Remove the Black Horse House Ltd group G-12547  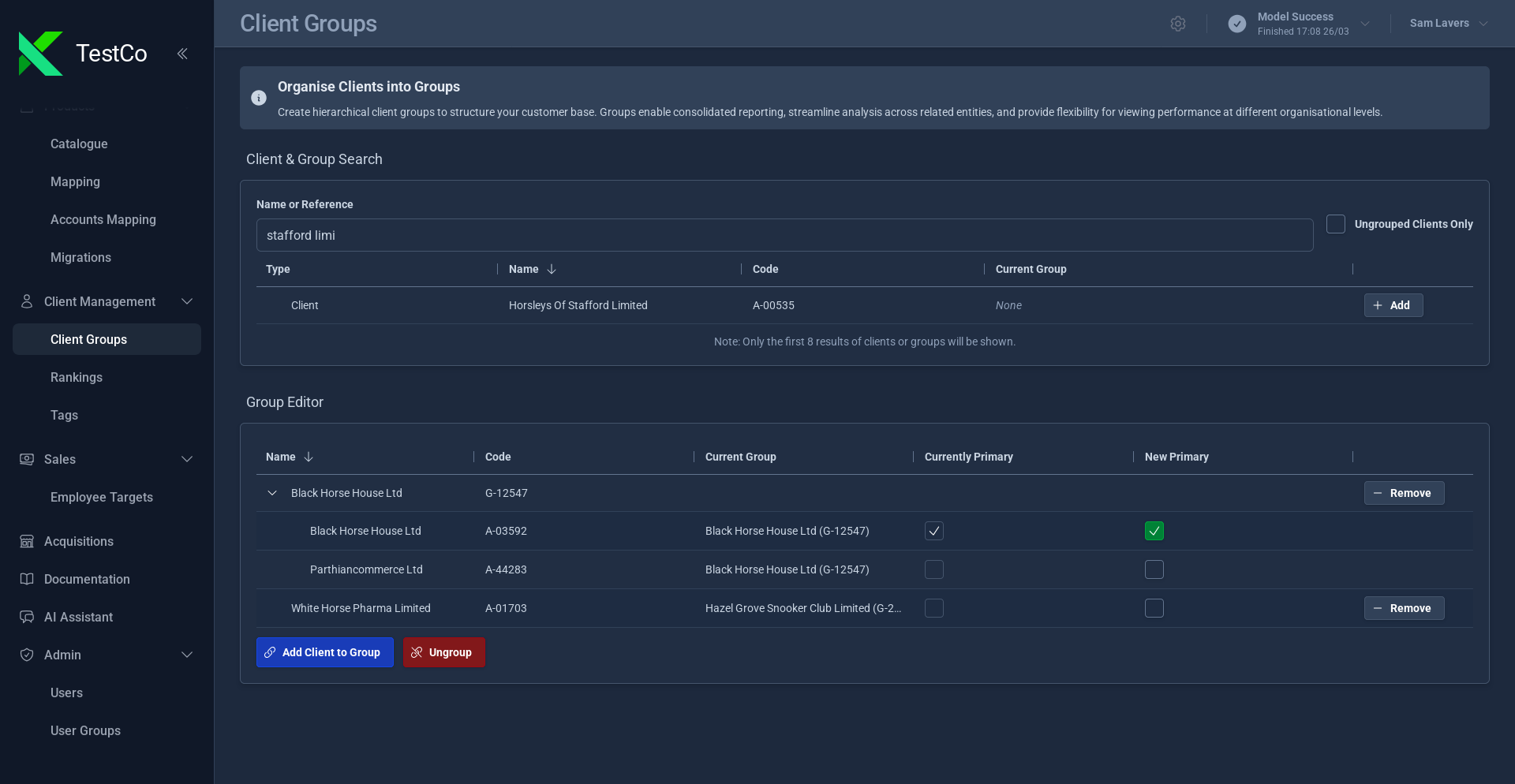[1404, 493]
